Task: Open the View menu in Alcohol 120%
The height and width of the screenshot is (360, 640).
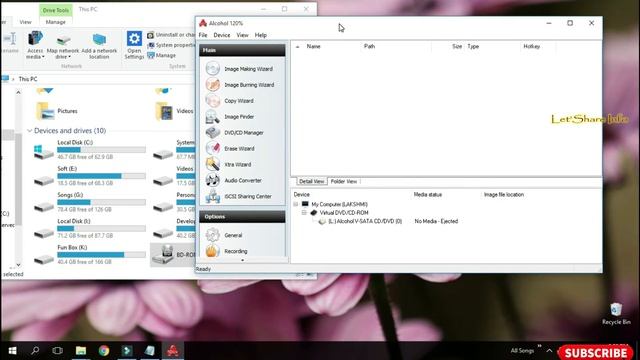Action: coord(242,35)
